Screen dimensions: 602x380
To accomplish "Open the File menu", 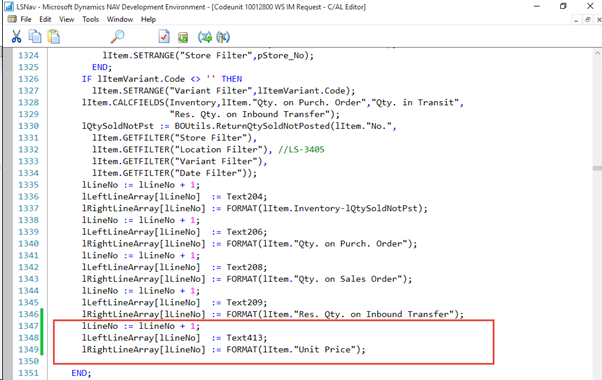I will coord(26,19).
